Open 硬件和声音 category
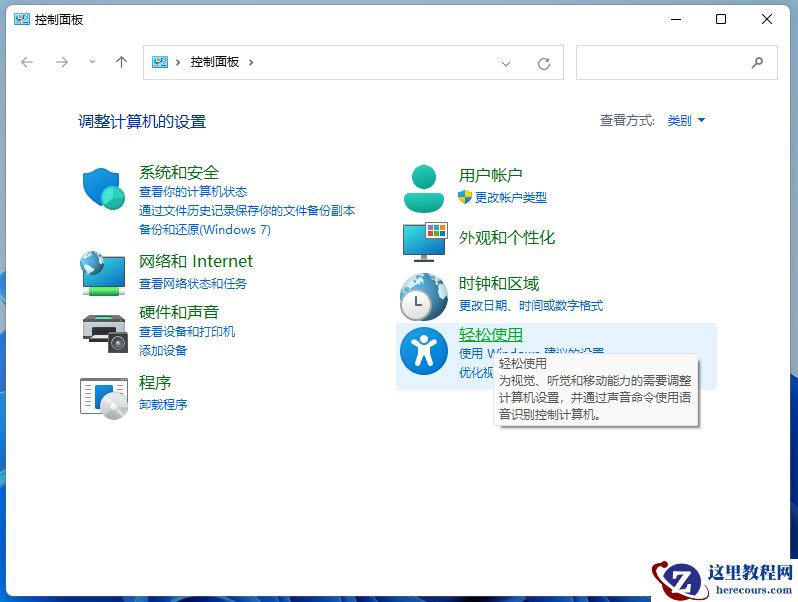 point(179,312)
